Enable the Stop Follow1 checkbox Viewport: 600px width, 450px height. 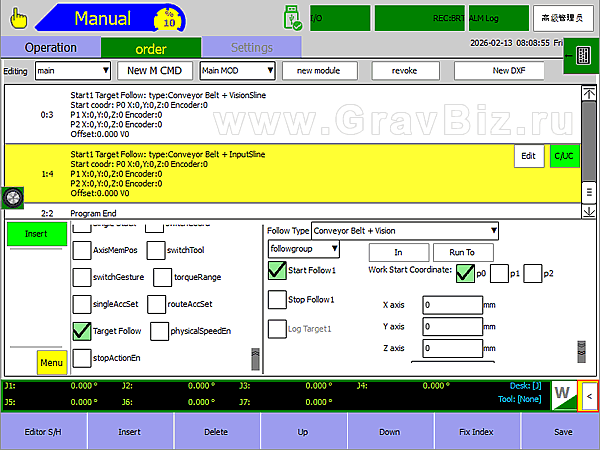click(277, 299)
